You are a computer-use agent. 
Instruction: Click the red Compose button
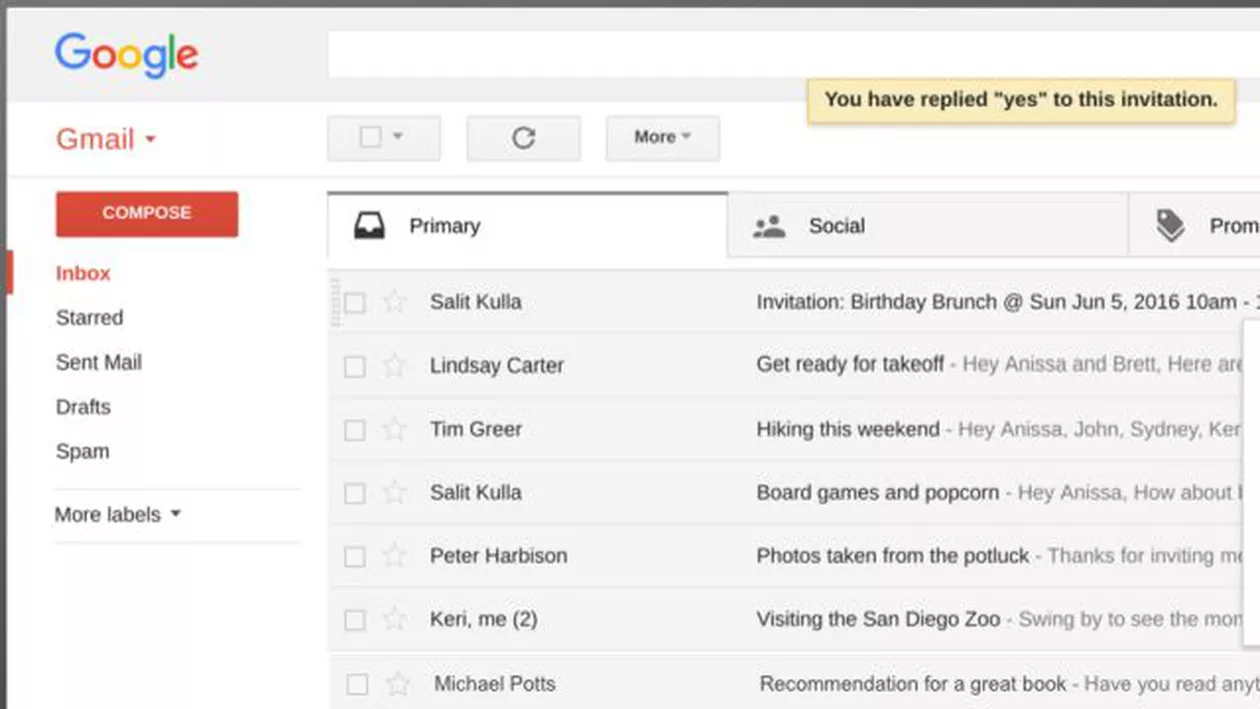coord(147,214)
